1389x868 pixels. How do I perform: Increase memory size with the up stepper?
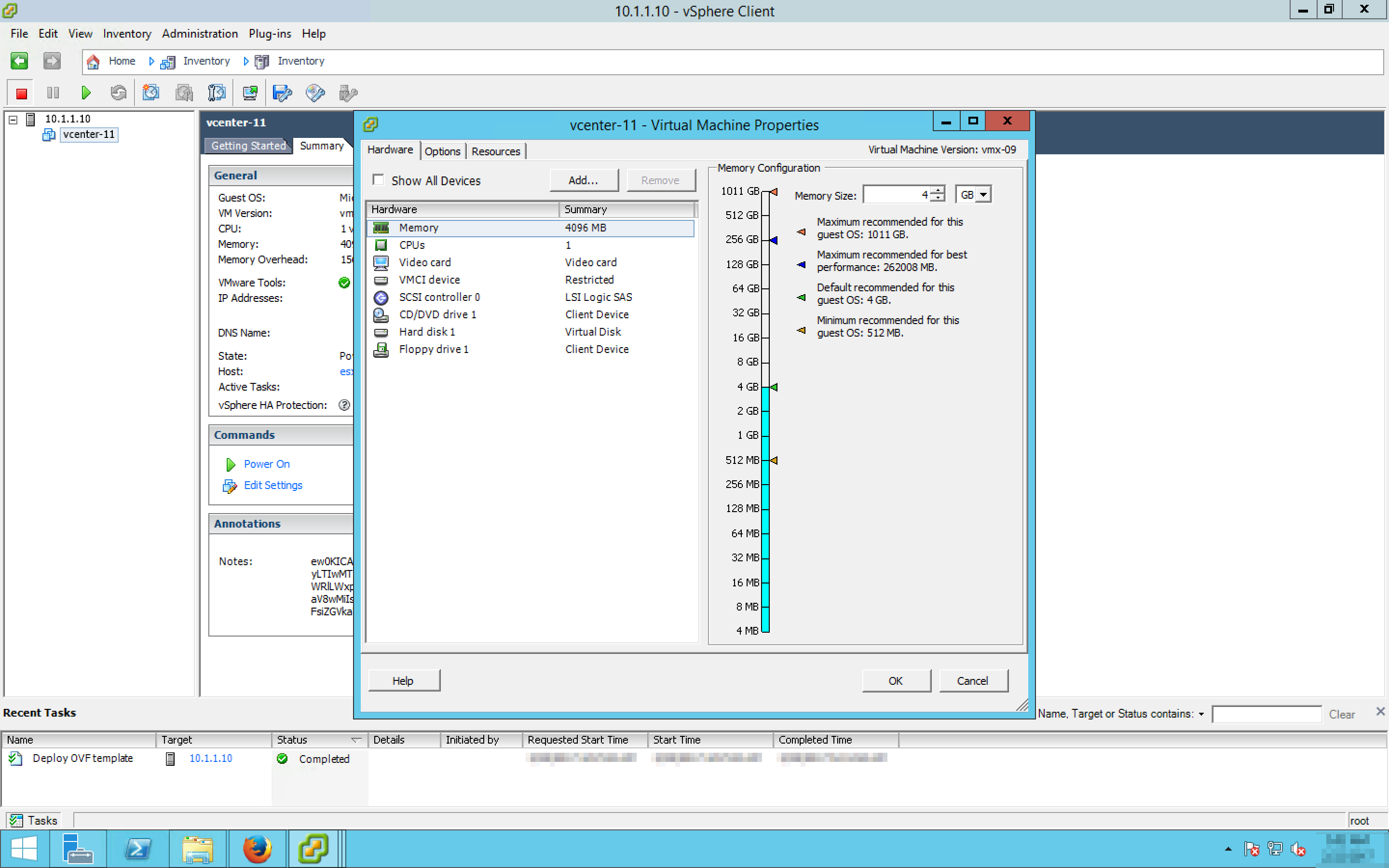click(937, 190)
